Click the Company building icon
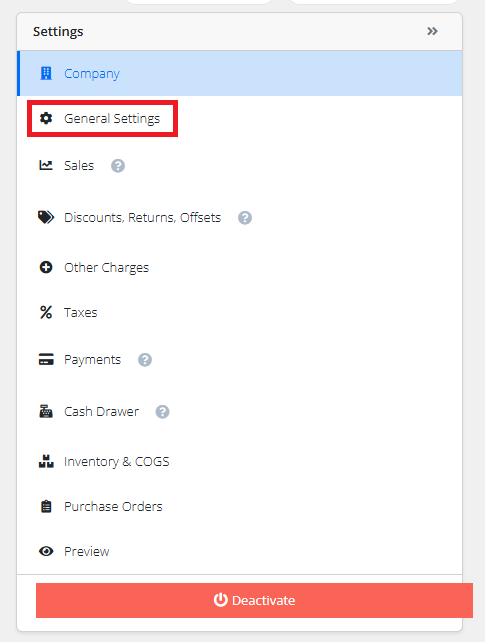 click(x=46, y=73)
